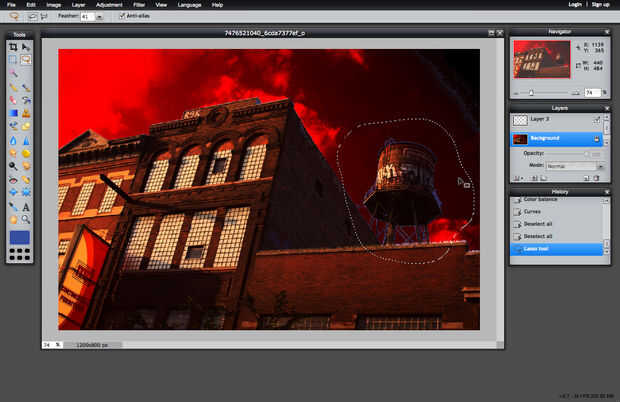Select the Lasso tool in Tools panel
The height and width of the screenshot is (402, 620).
[x=26, y=60]
